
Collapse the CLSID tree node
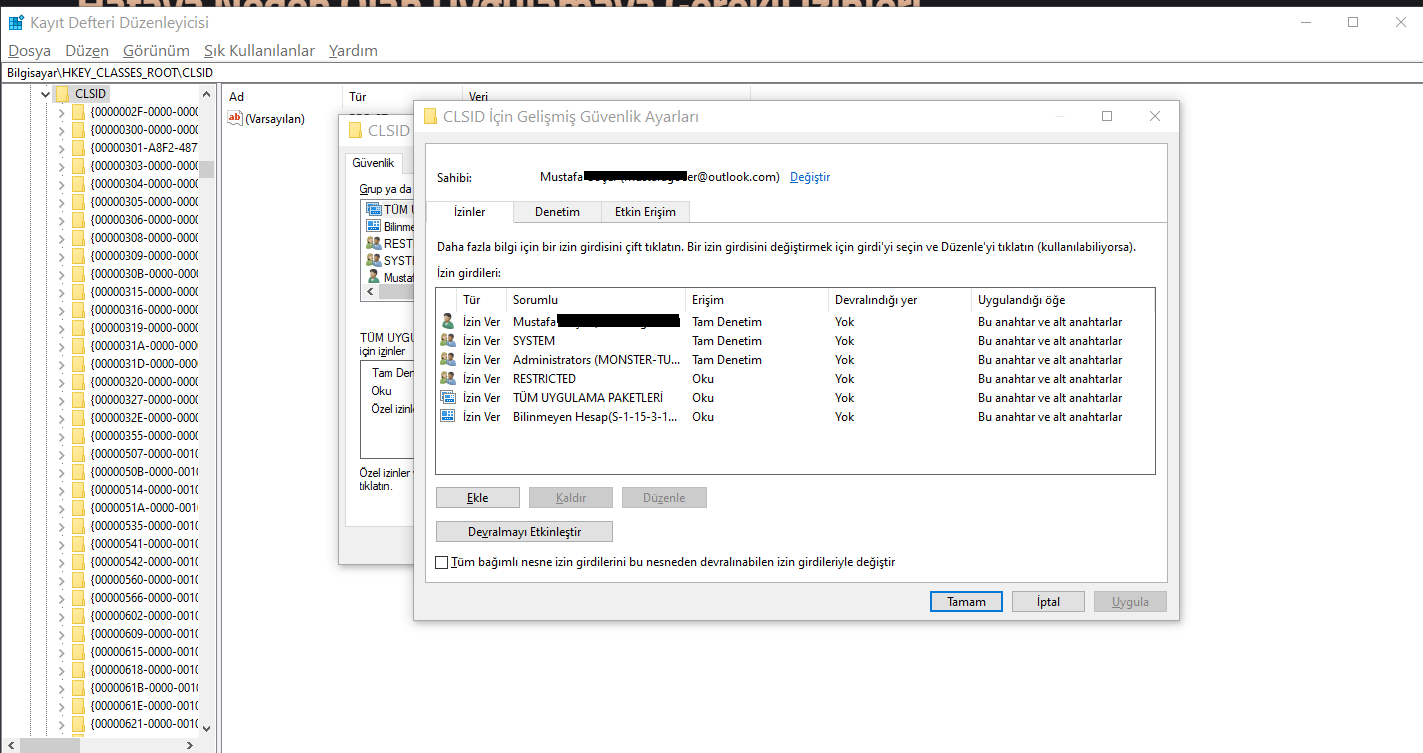(45, 92)
